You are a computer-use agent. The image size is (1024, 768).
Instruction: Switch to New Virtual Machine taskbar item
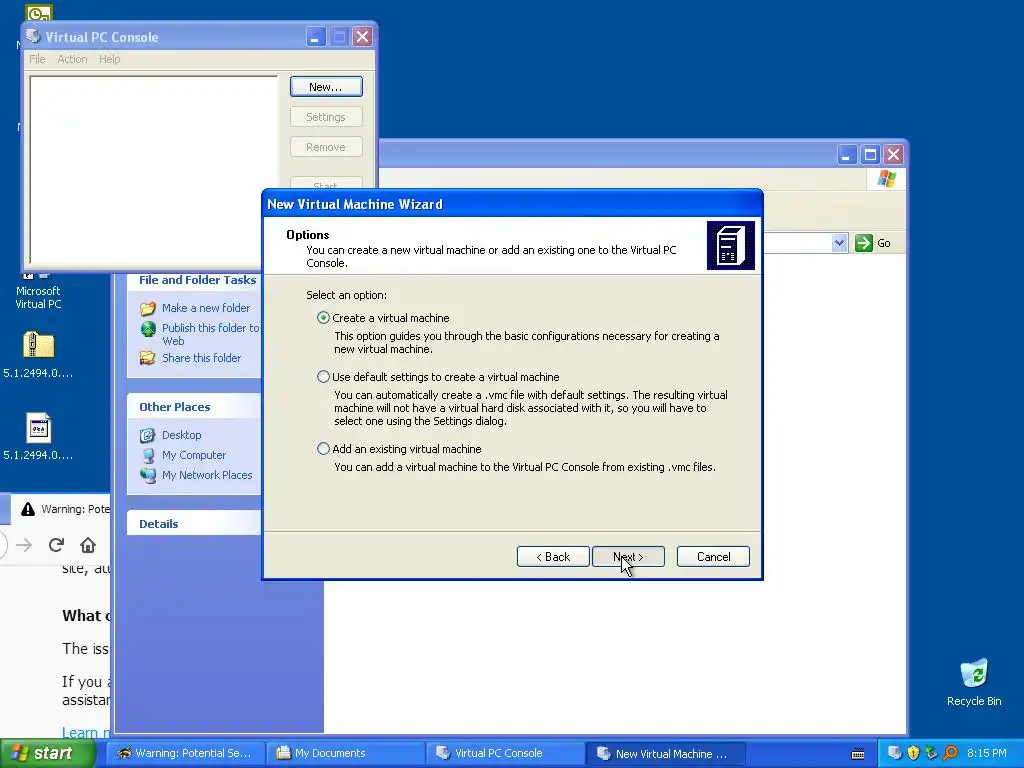[666, 753]
